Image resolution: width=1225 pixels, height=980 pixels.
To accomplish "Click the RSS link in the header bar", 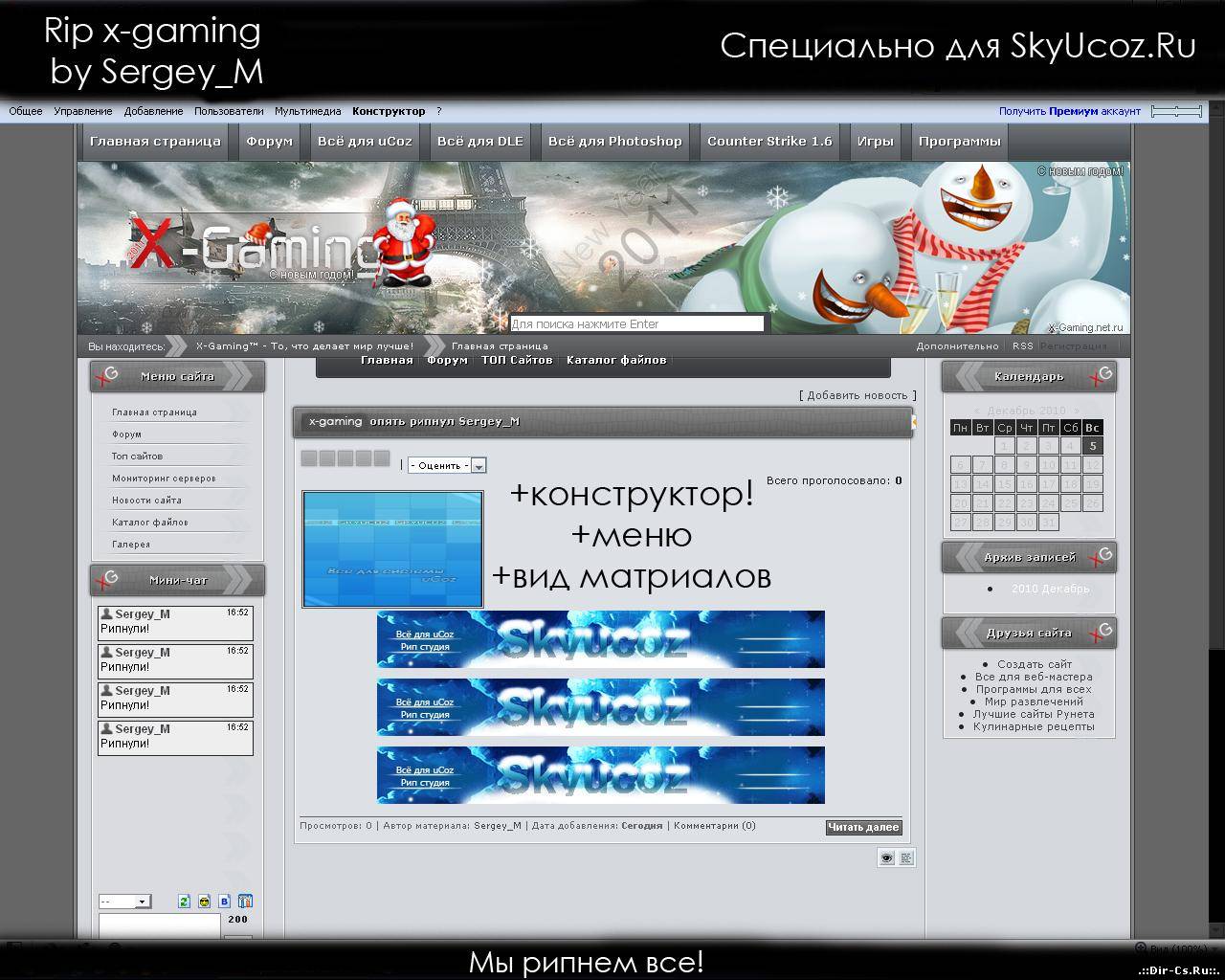I will click(1022, 345).
